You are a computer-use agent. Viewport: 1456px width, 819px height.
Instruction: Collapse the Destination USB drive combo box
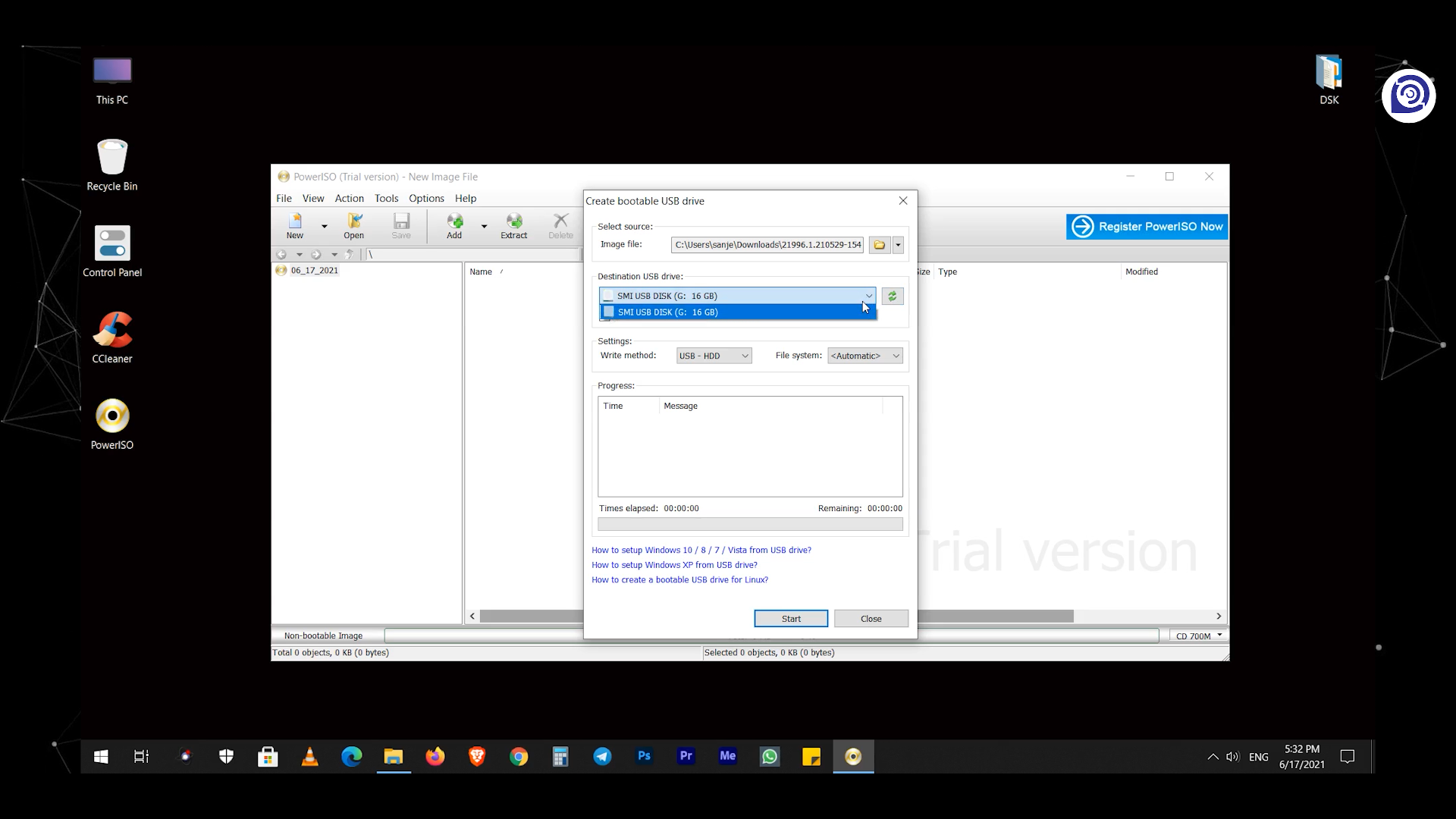click(x=869, y=297)
